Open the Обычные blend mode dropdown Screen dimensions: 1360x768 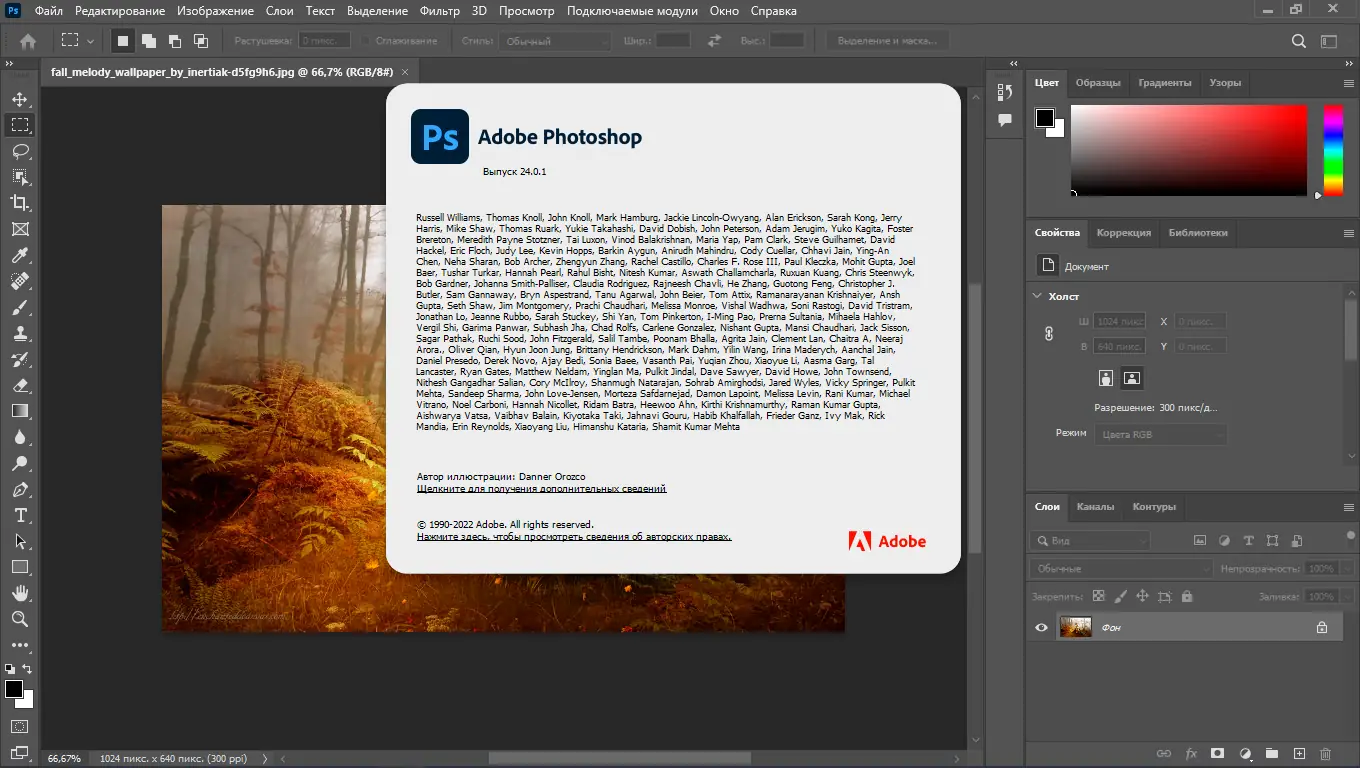(1120, 568)
